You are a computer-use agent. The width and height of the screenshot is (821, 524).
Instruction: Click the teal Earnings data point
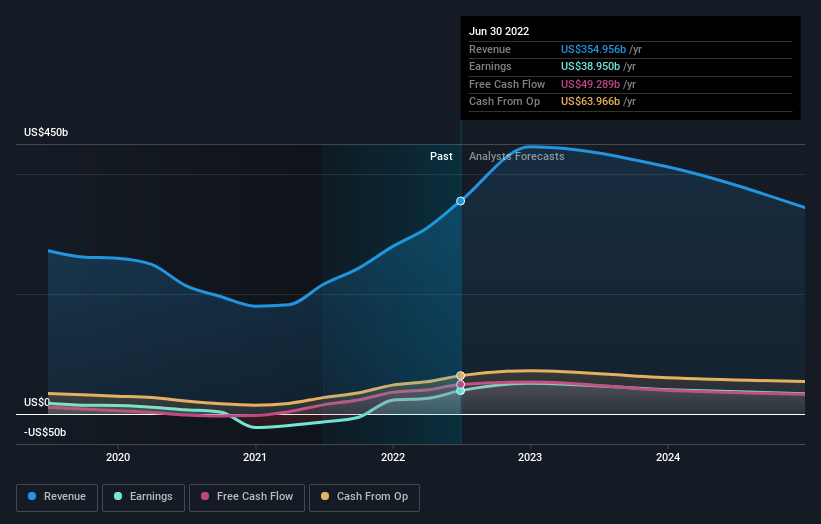pyautogui.click(x=460, y=391)
